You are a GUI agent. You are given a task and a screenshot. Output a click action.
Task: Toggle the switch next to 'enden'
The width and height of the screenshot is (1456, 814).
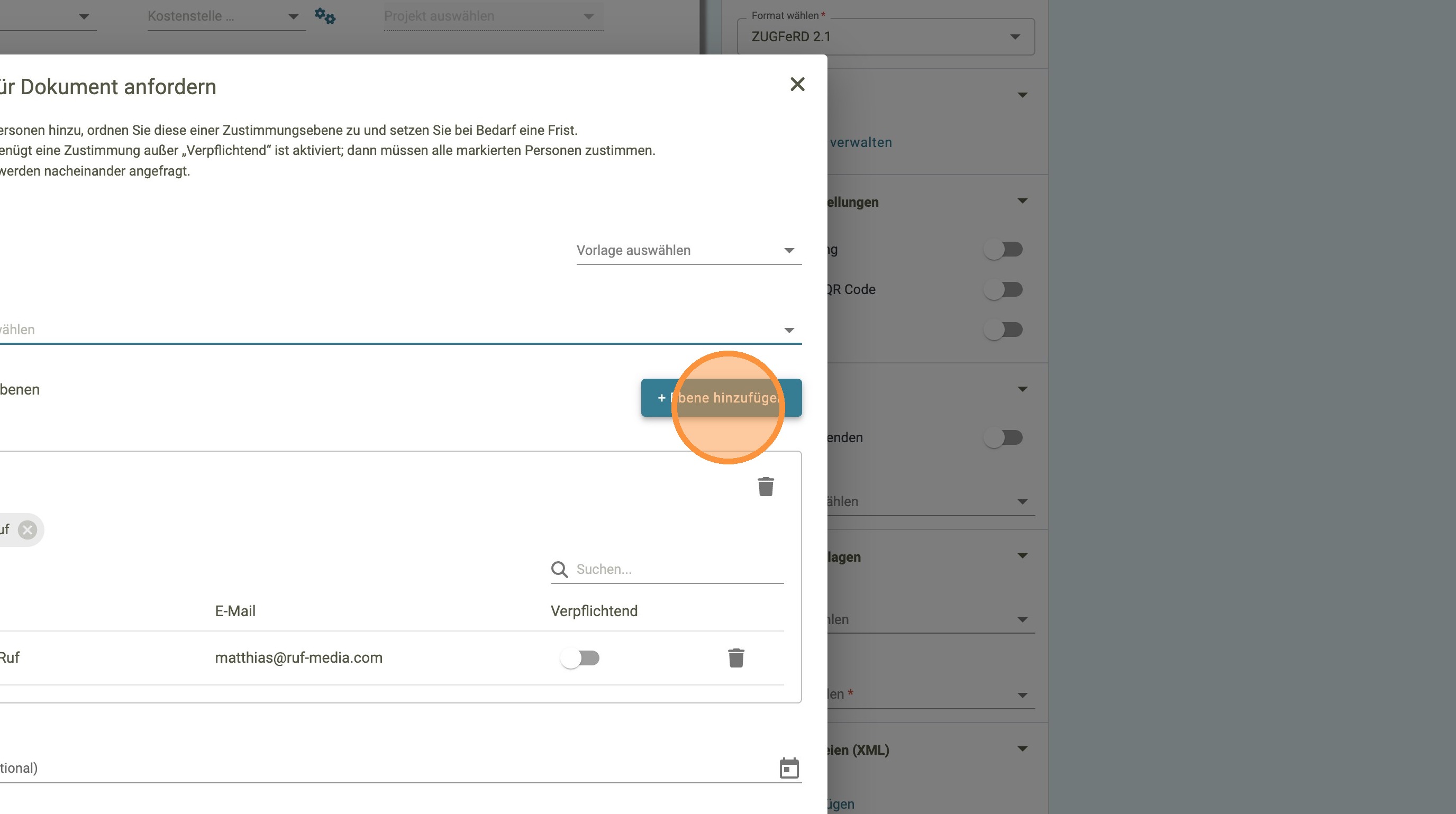click(x=1003, y=438)
